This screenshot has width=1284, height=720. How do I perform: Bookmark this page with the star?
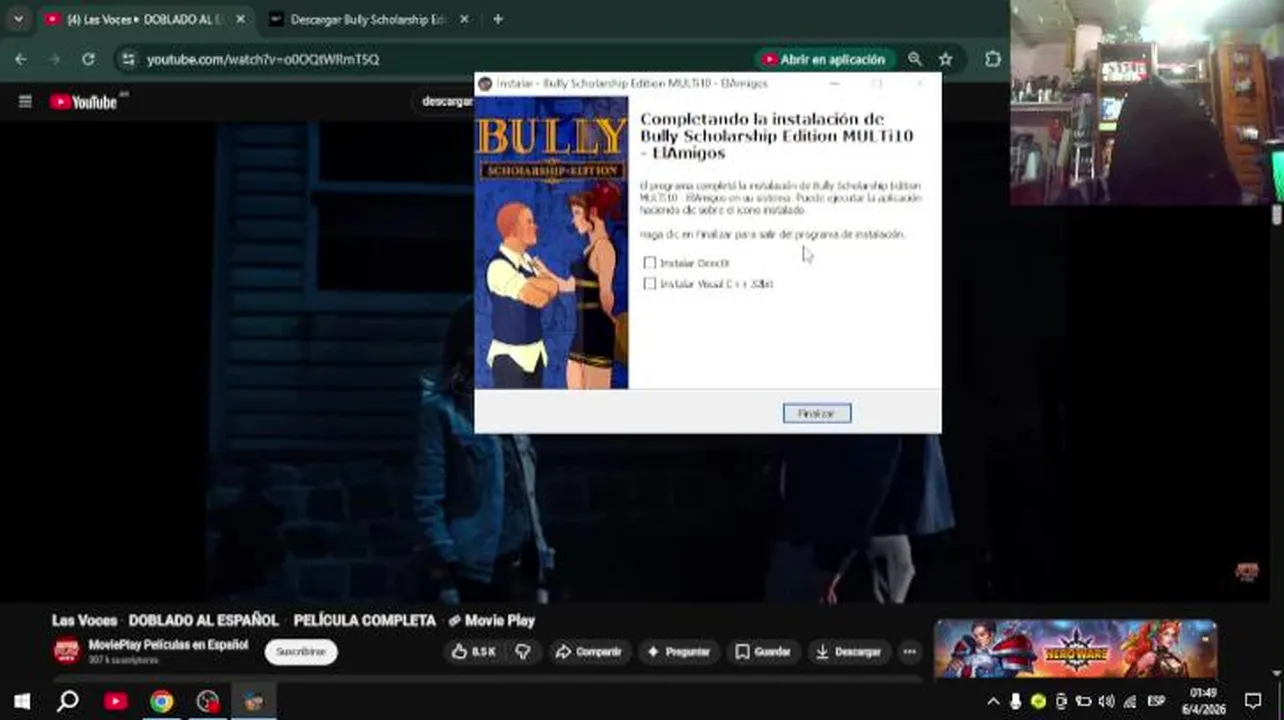point(945,59)
